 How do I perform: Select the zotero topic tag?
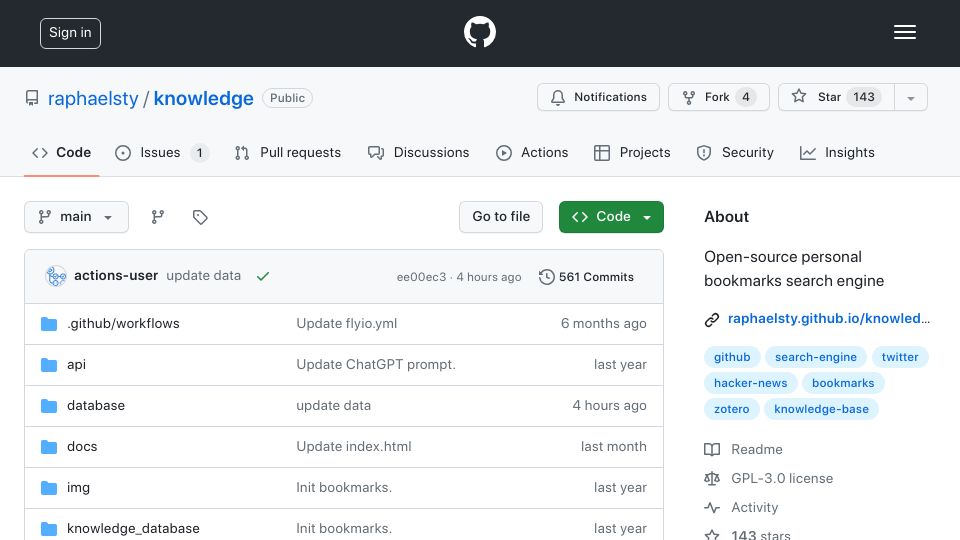tap(732, 409)
